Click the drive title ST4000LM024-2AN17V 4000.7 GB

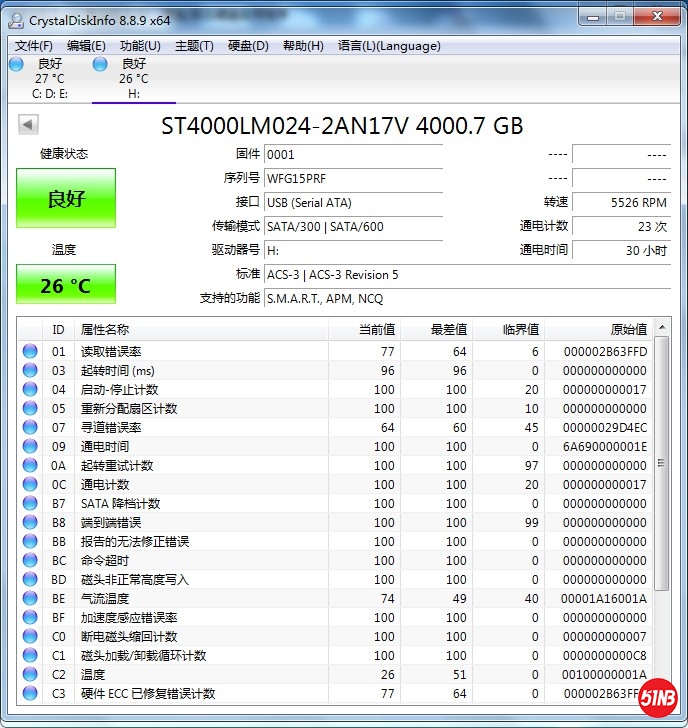pos(342,126)
